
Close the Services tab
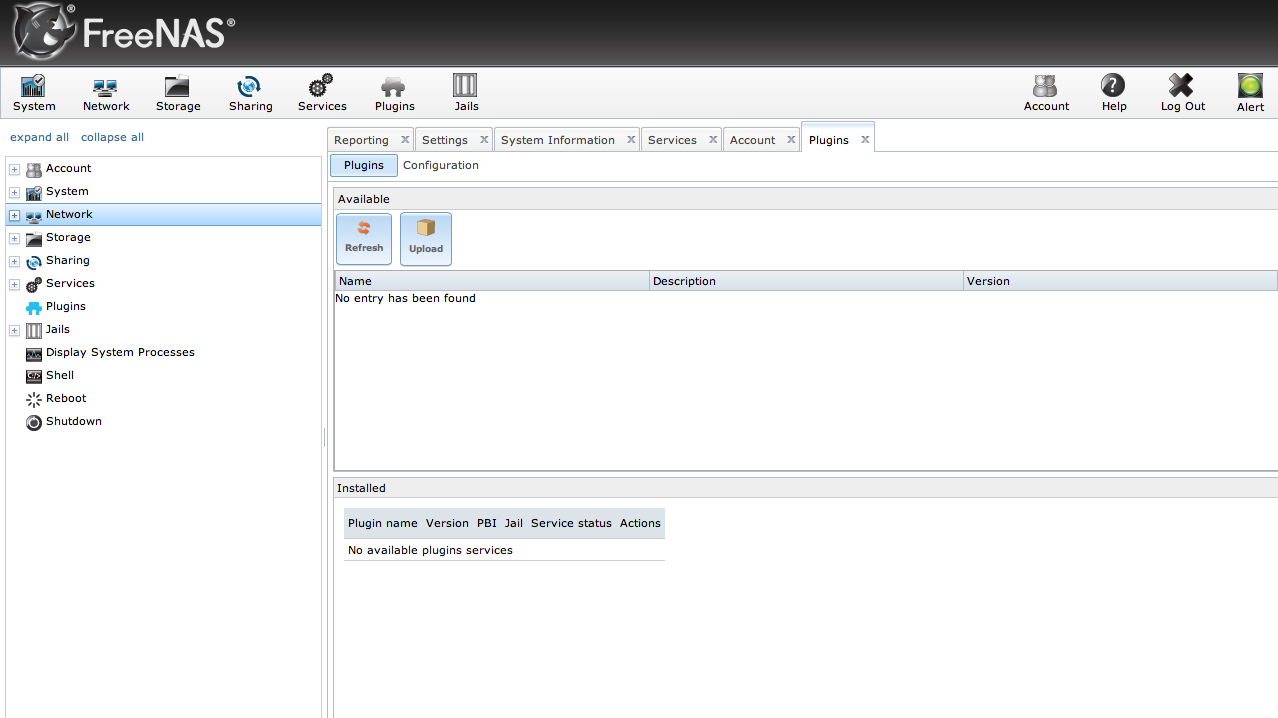[713, 140]
